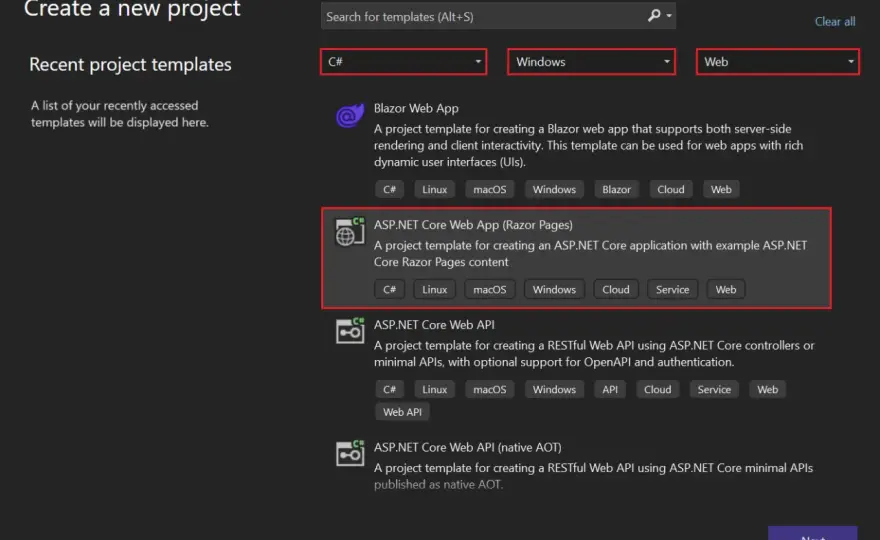
Task: Click the C# tag under Razor Pages template
Action: 389,289
